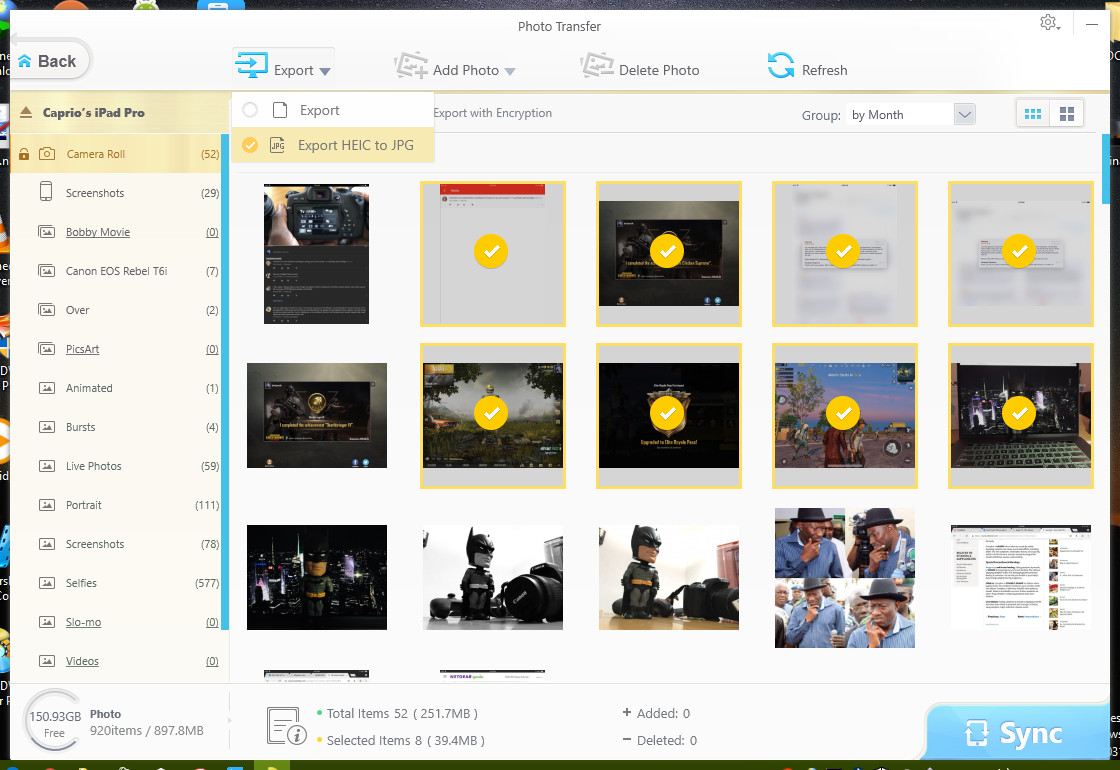
Task: Choose Export menu entry
Action: coord(333,110)
